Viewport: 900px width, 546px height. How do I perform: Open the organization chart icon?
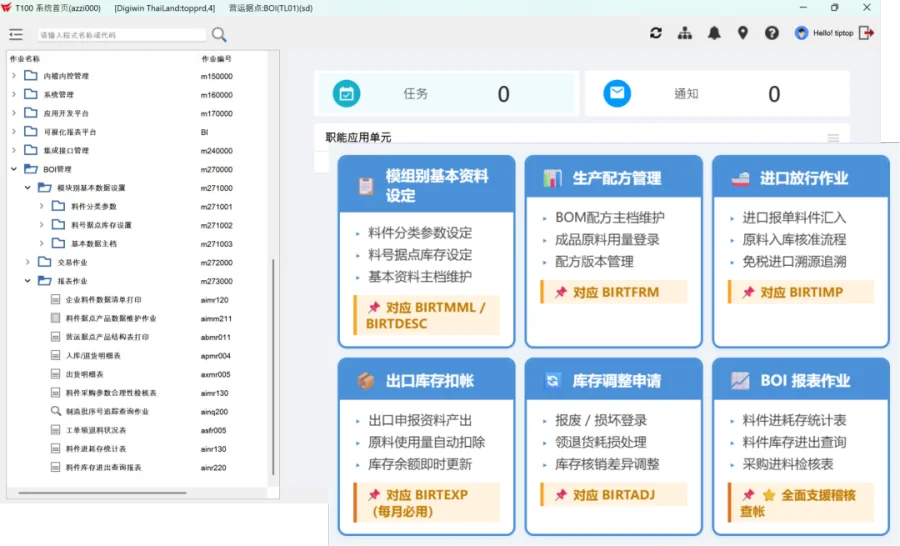tap(685, 33)
